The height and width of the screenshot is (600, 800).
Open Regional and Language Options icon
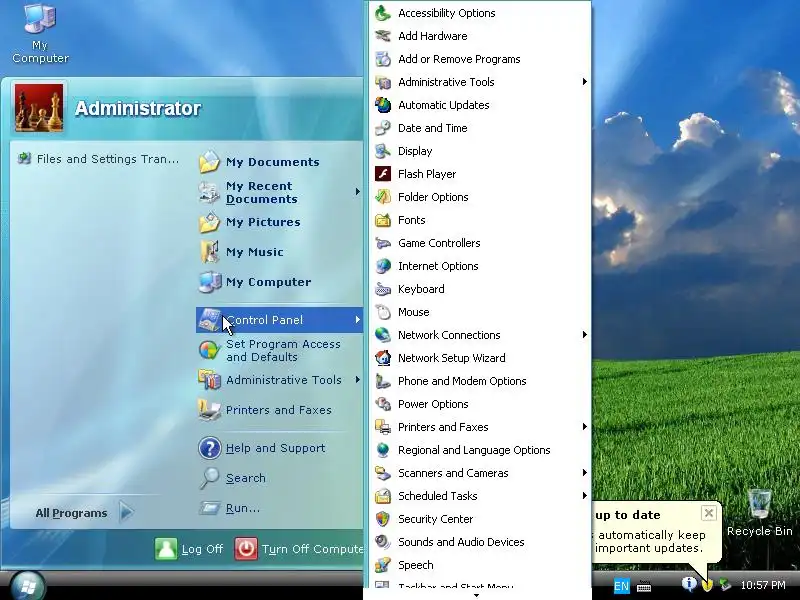pos(383,450)
